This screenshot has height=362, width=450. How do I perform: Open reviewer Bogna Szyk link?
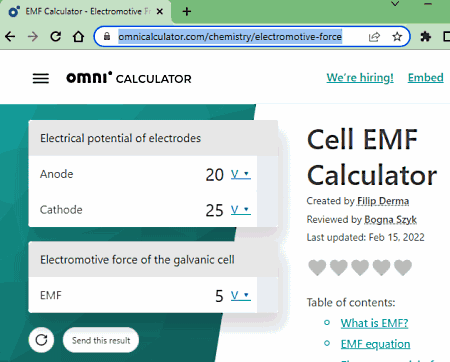tap(390, 219)
